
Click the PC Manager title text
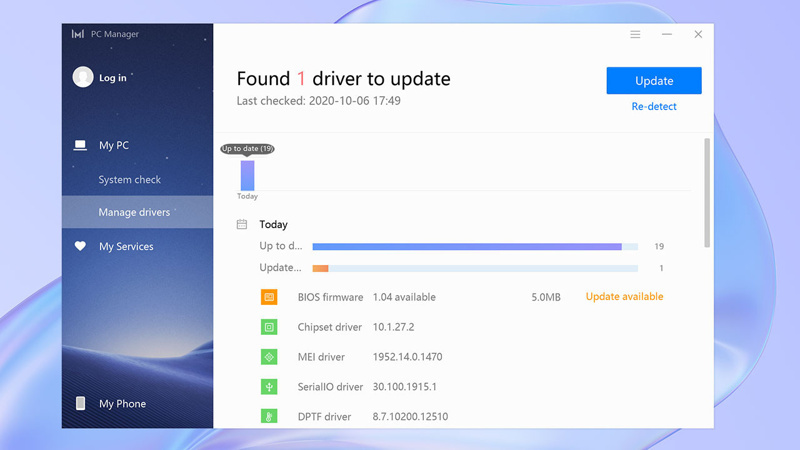pyautogui.click(x=115, y=34)
